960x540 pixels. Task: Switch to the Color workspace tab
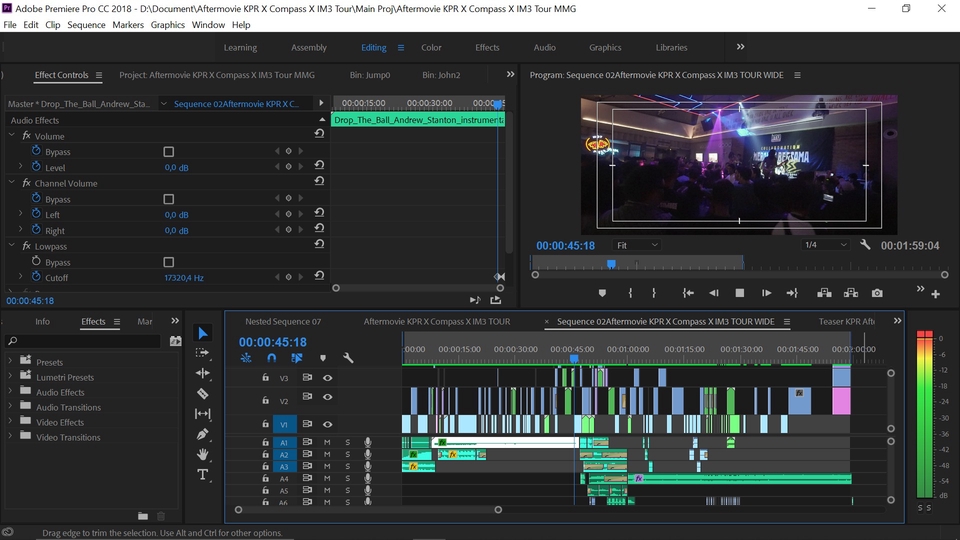coord(431,47)
